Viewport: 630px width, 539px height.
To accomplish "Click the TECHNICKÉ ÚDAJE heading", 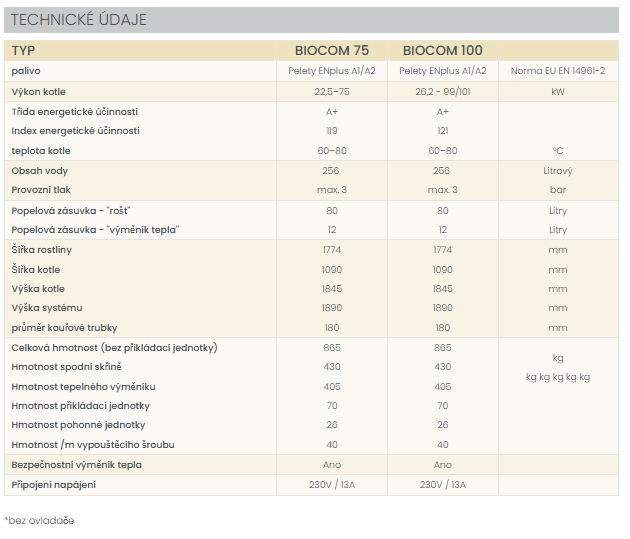I will (x=79, y=20).
